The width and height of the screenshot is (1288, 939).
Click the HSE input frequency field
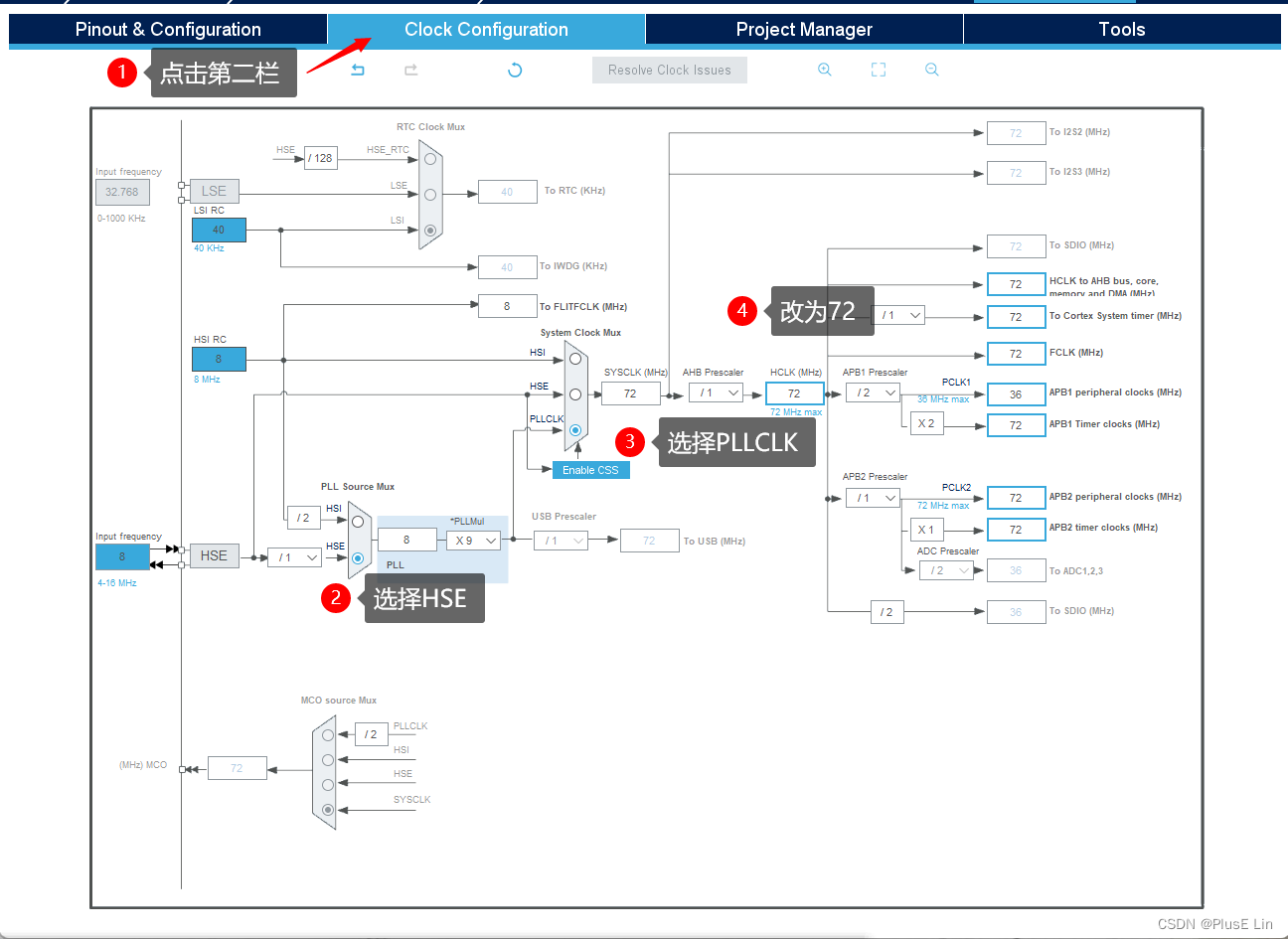pyautogui.click(x=122, y=556)
